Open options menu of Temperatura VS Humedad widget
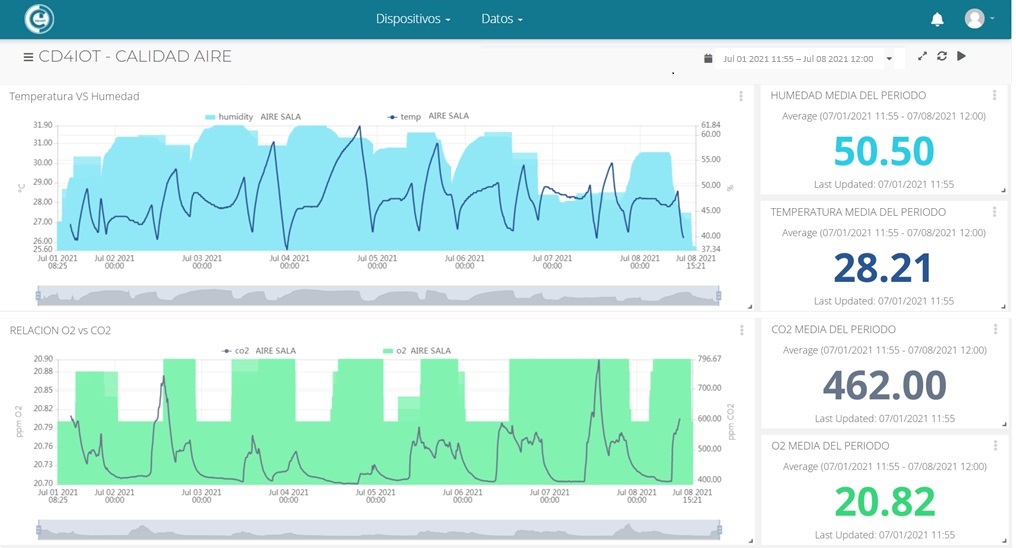The image size is (1016, 548). (x=741, y=96)
